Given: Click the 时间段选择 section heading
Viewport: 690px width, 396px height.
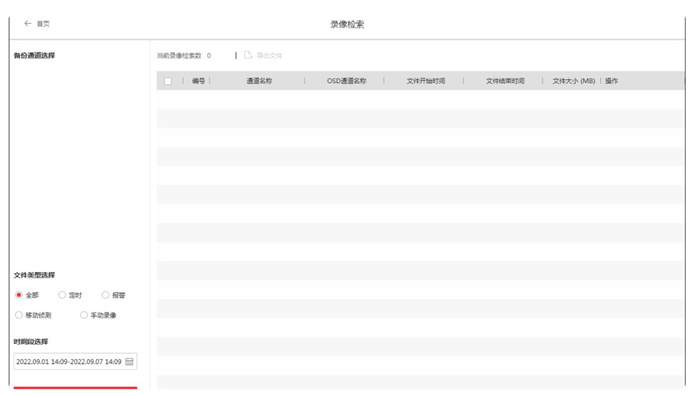Looking at the screenshot, I should [x=31, y=341].
